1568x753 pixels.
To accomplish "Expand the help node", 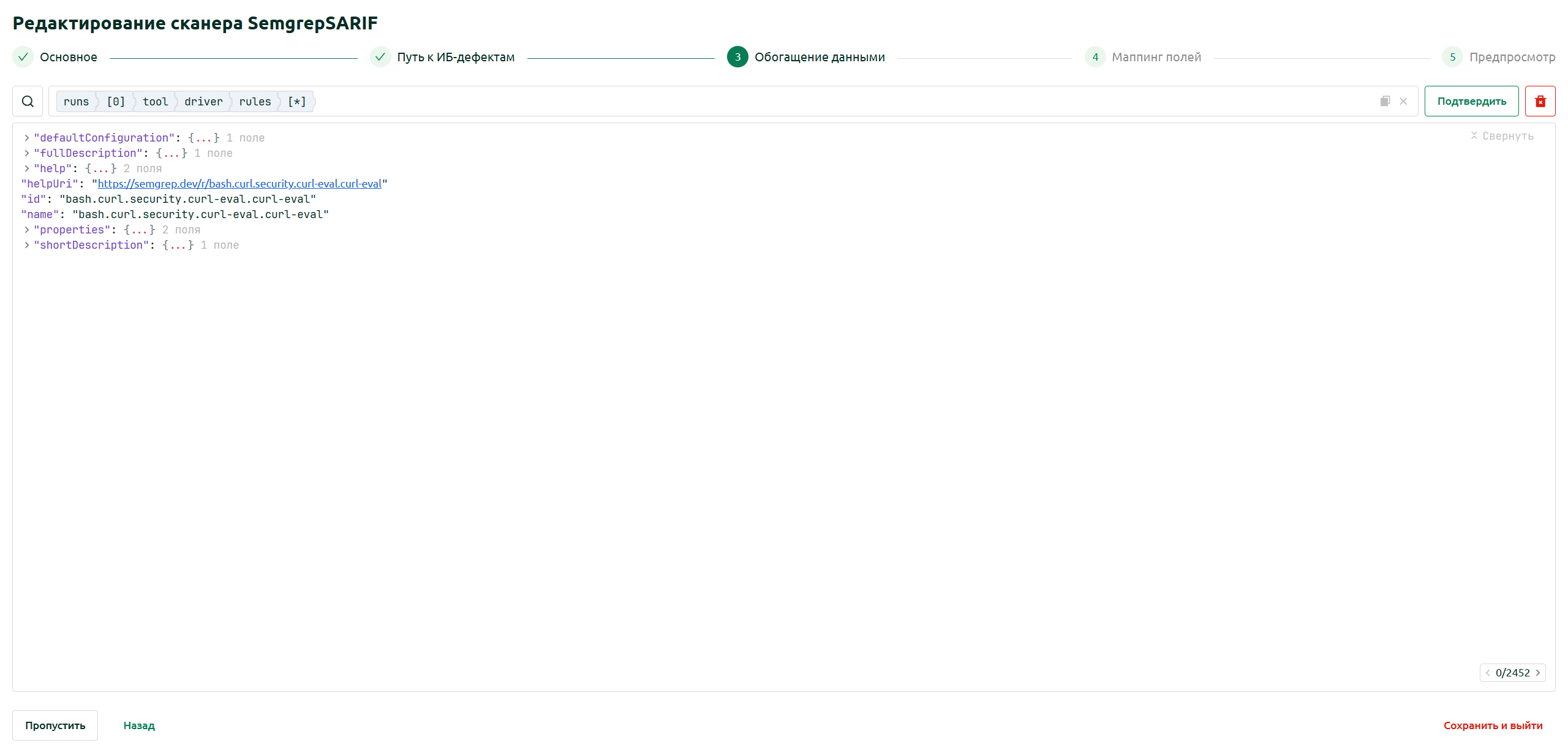I will pos(27,168).
